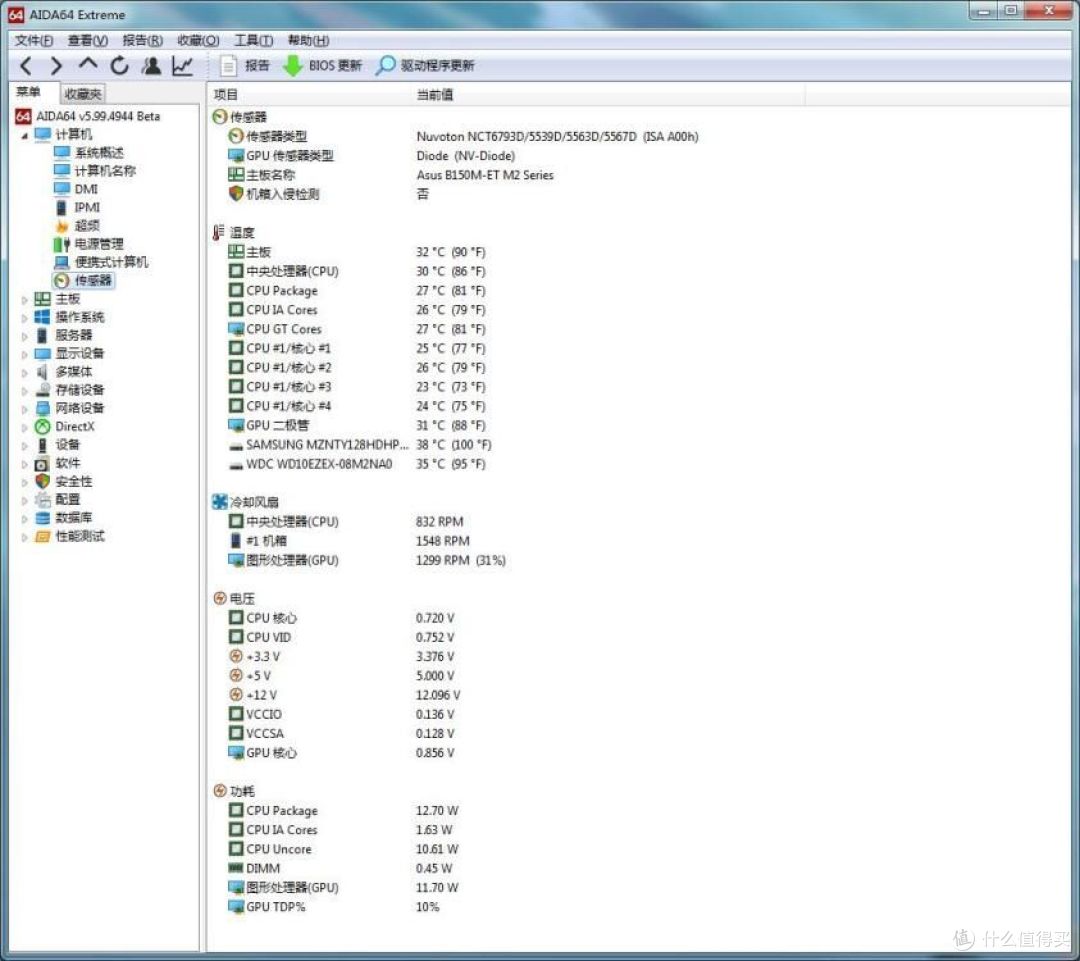This screenshot has width=1080, height=961.
Task: Select the VCCSA voltage row
Action: (x=342, y=734)
